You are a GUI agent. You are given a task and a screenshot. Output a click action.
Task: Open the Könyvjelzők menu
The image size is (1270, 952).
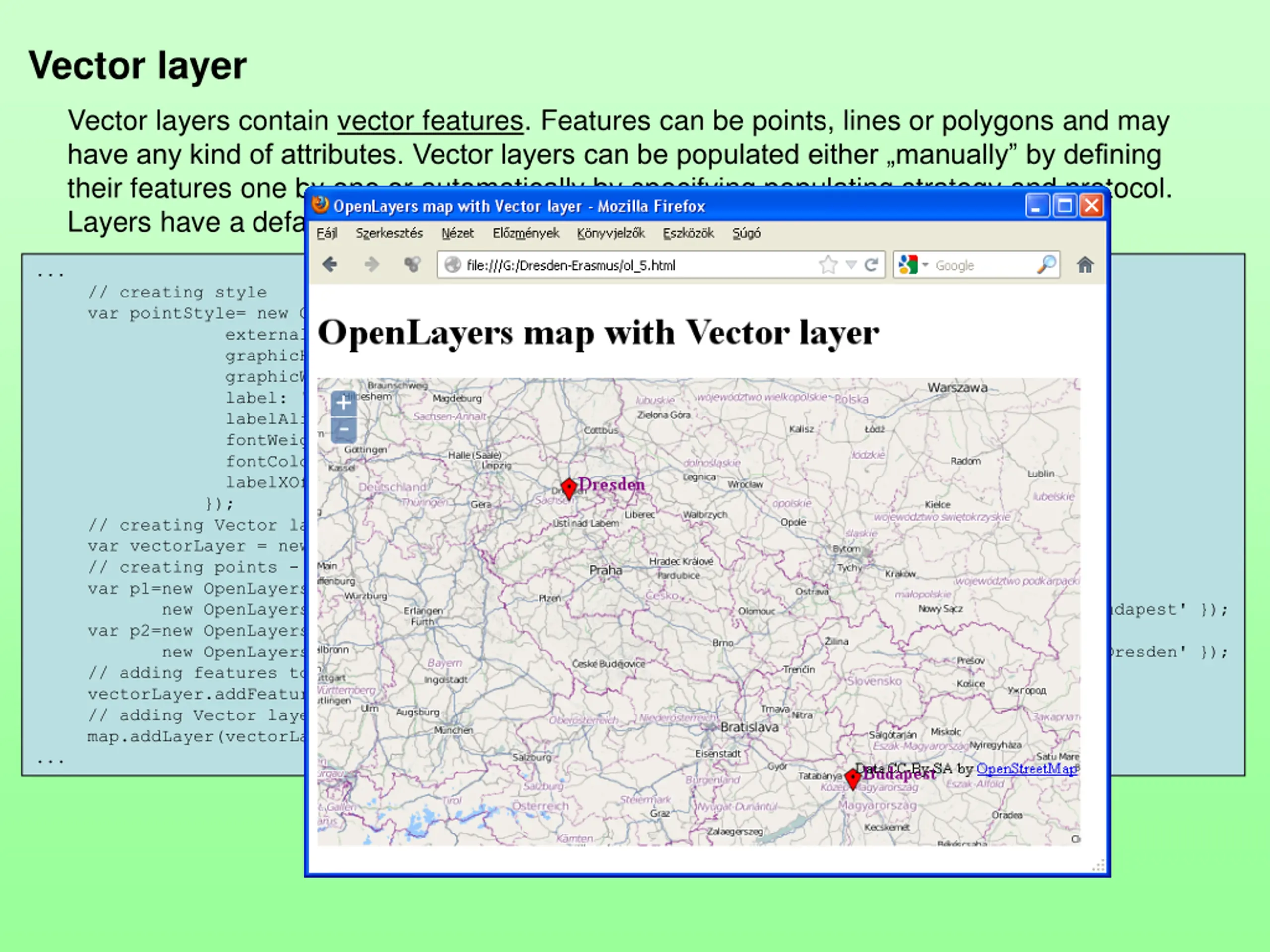pos(611,233)
